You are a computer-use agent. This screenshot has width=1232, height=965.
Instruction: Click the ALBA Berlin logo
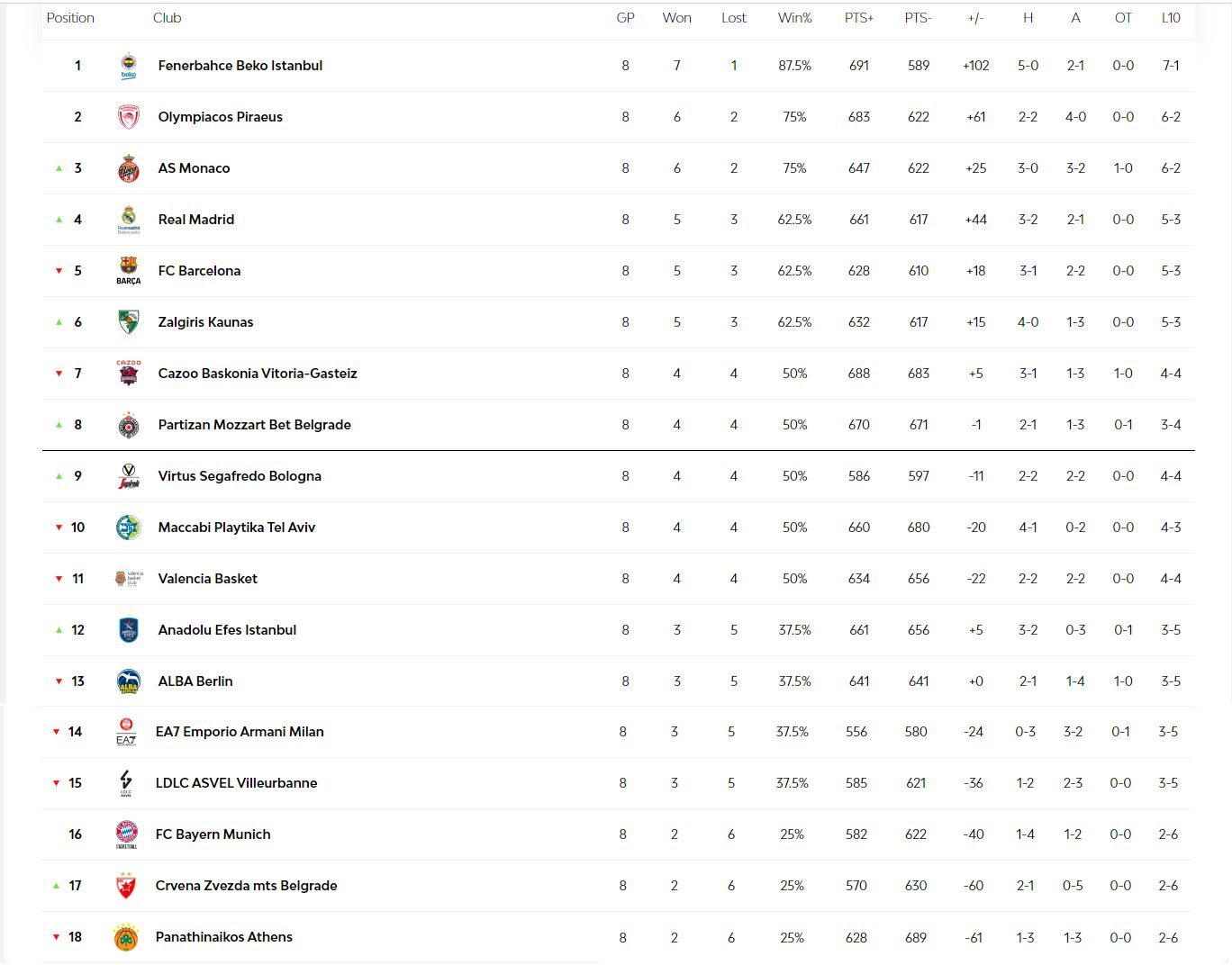point(128,681)
